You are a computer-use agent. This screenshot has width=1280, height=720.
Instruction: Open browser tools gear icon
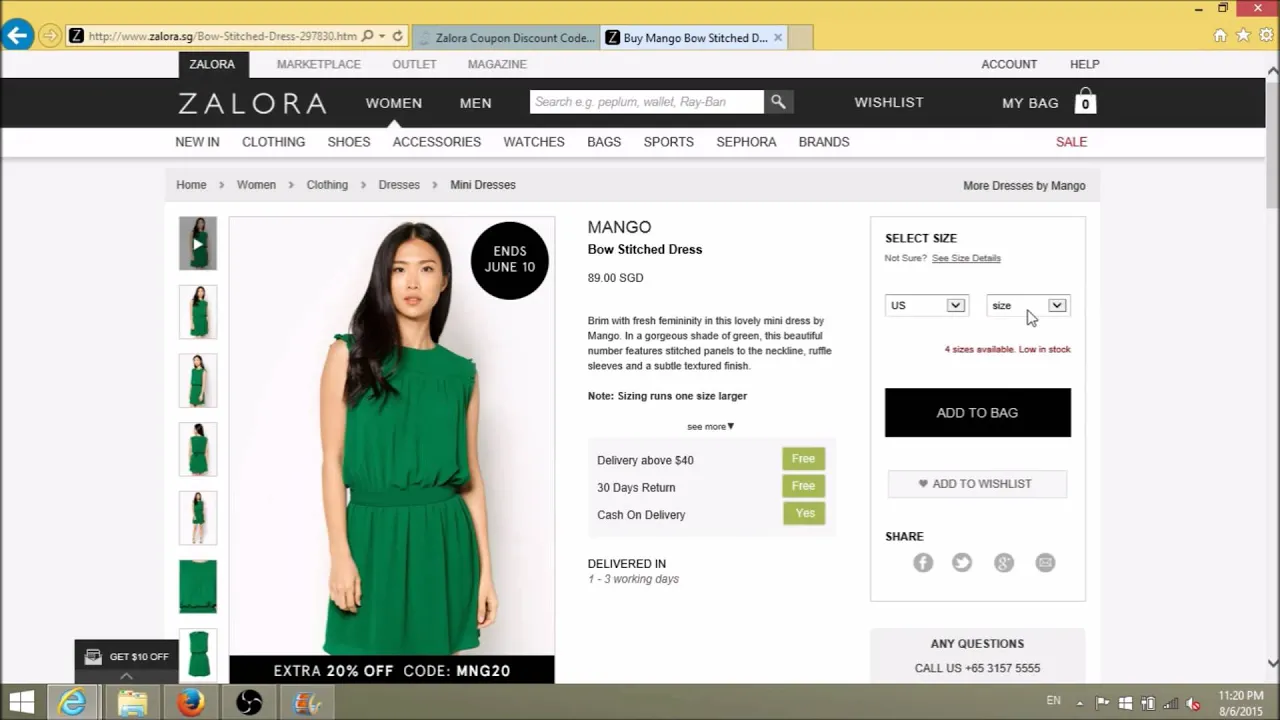click(x=1266, y=35)
